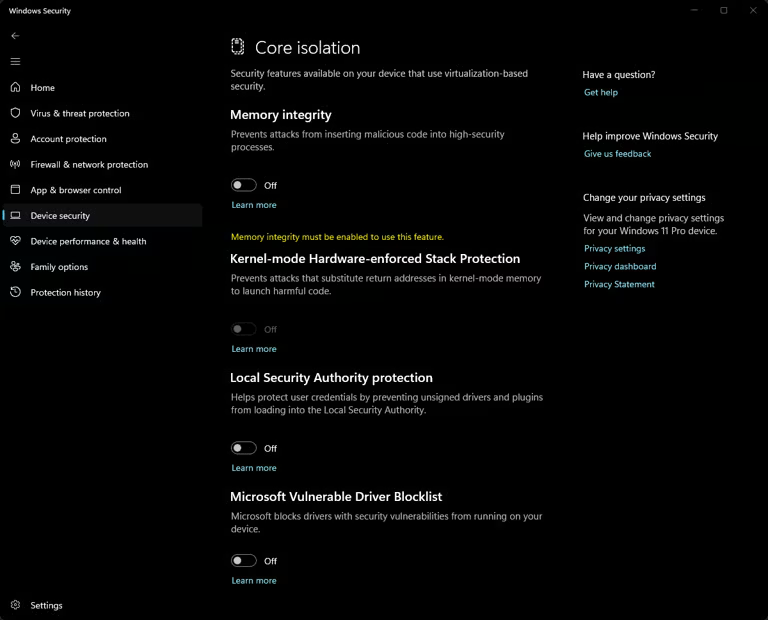Turn on Local Security Authority protection
The image size is (768, 620).
(x=243, y=448)
